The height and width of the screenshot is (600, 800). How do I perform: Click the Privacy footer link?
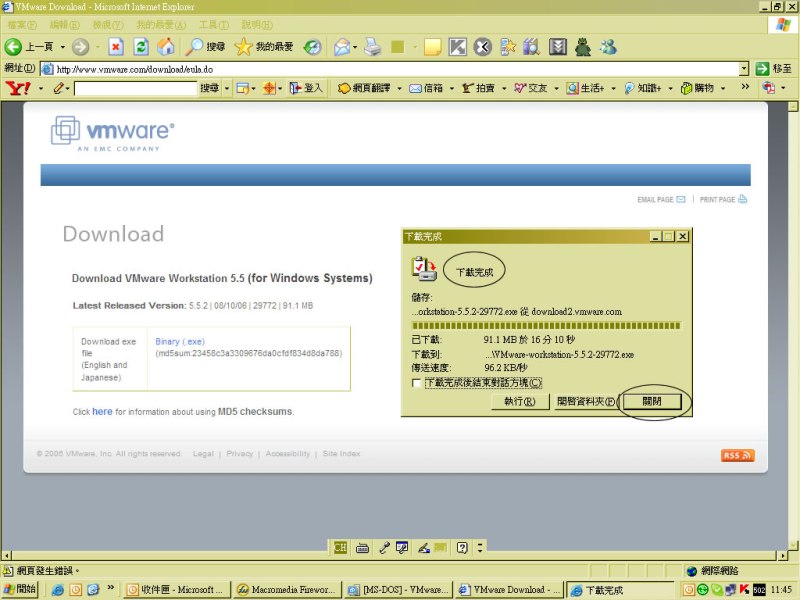pyautogui.click(x=239, y=453)
